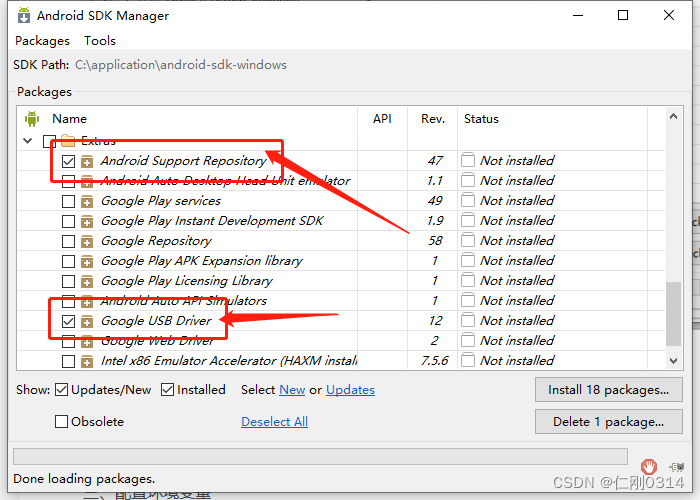Click the loading progress bar
700x500 pixels.
click(x=321, y=457)
